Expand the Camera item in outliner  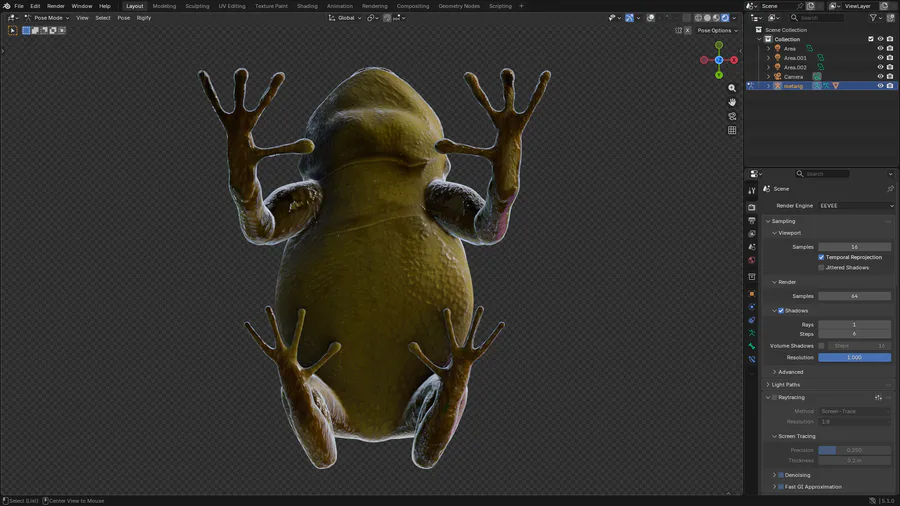[769, 77]
